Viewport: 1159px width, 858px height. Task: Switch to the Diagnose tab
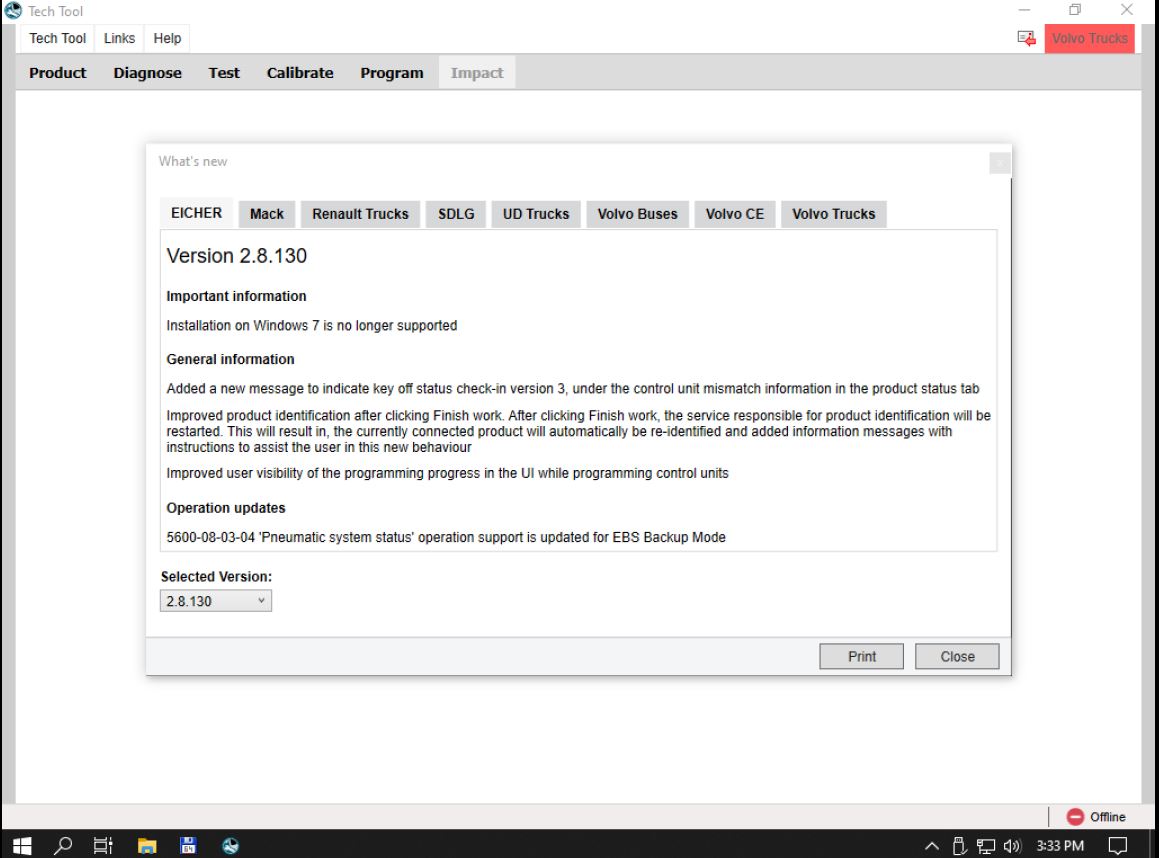pyautogui.click(x=147, y=73)
